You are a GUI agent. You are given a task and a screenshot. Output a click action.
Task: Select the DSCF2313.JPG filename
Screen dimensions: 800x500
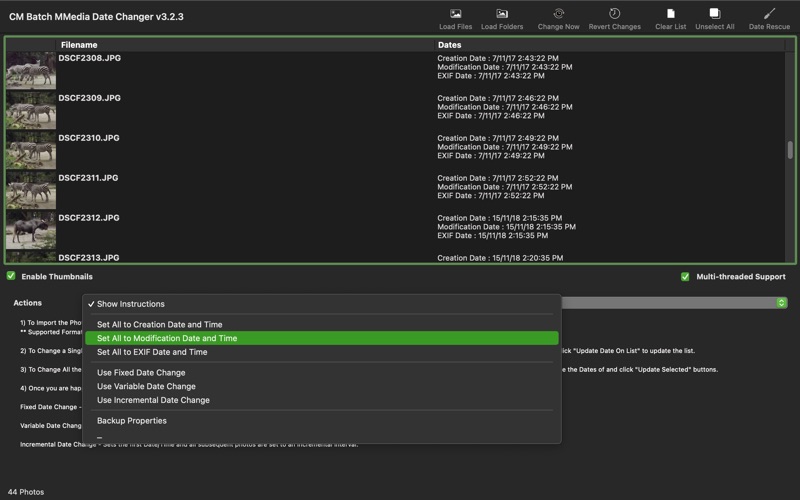(89, 258)
